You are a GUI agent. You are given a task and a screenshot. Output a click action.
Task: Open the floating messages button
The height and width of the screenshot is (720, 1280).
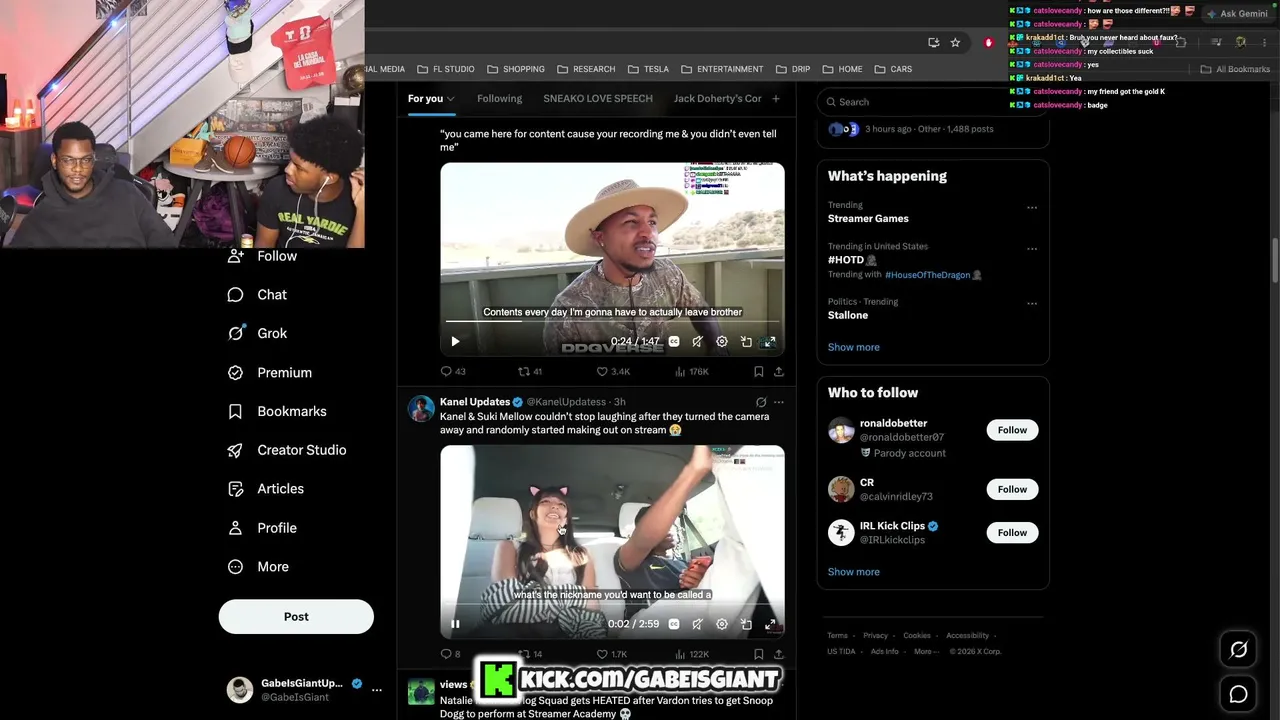tap(1238, 694)
